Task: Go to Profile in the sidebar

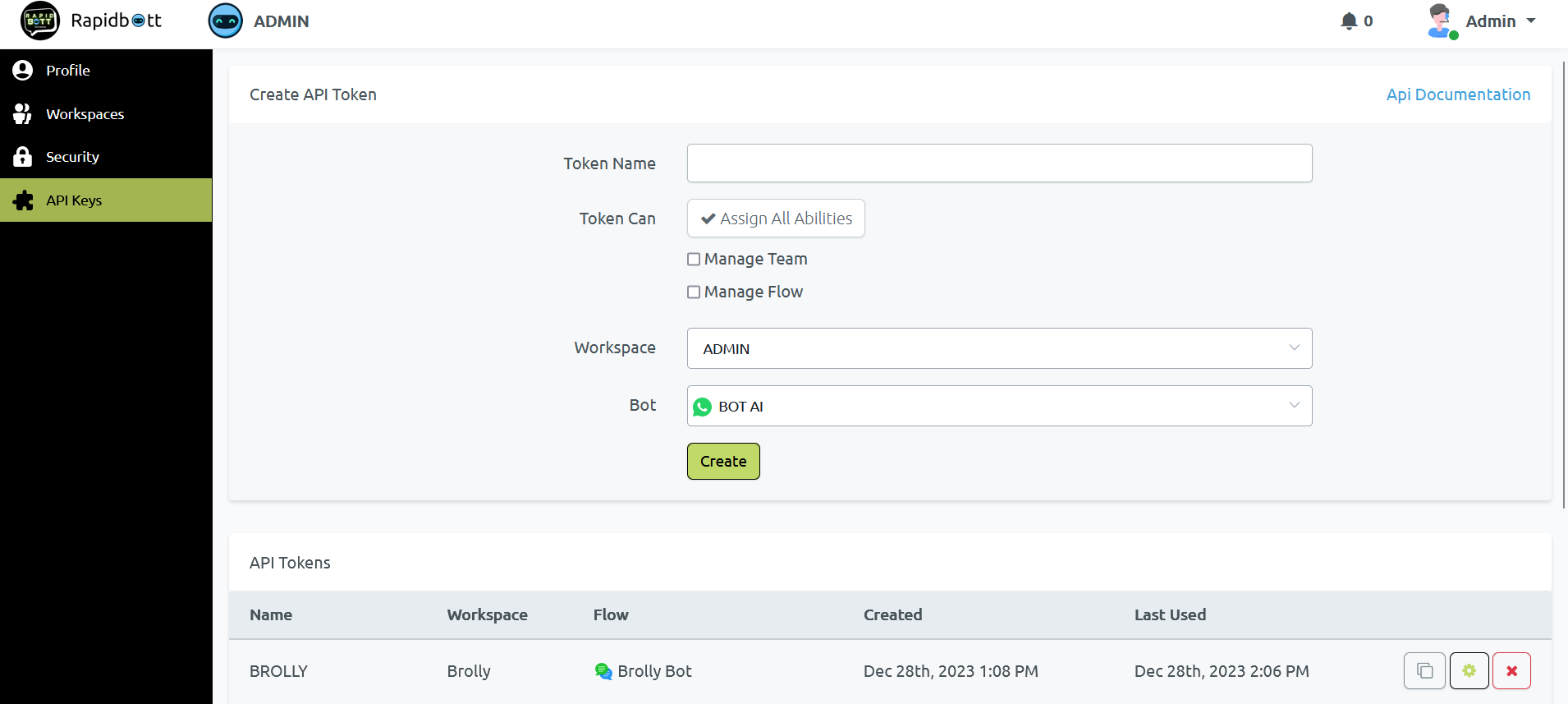Action: pos(68,71)
